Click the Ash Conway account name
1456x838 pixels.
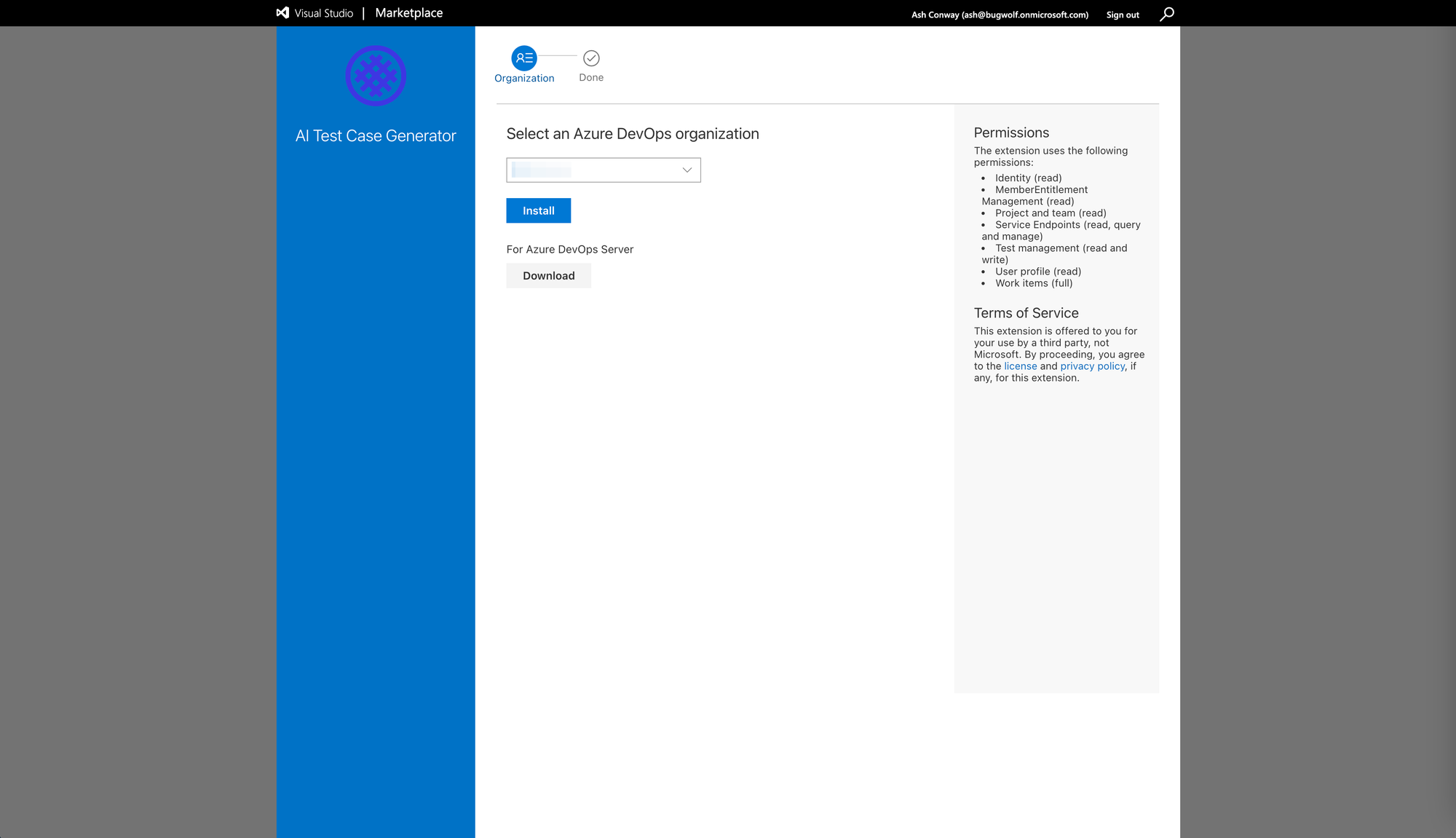pos(999,14)
